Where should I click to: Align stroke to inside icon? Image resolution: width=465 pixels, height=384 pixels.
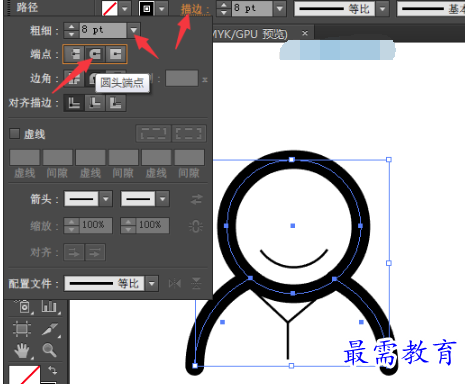coord(95,103)
